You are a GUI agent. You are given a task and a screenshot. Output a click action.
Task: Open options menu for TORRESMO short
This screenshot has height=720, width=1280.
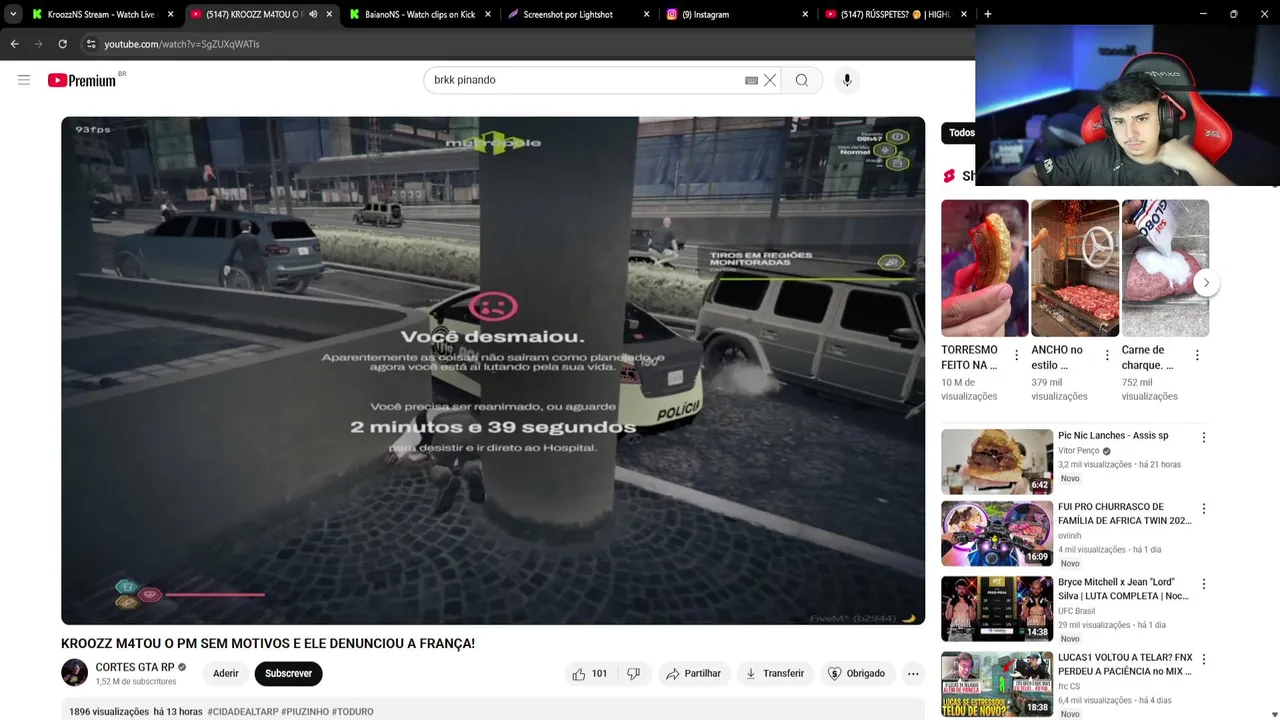pyautogui.click(x=1017, y=355)
